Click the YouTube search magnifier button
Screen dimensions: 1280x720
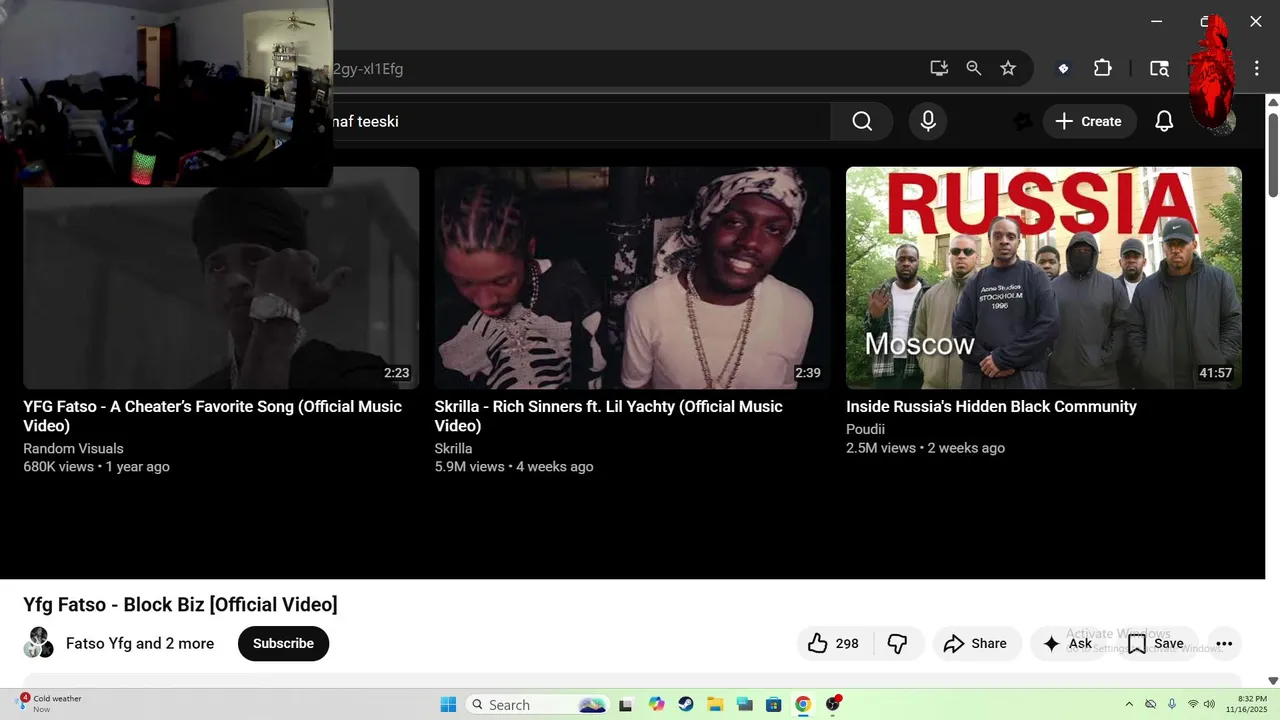pyautogui.click(x=862, y=121)
